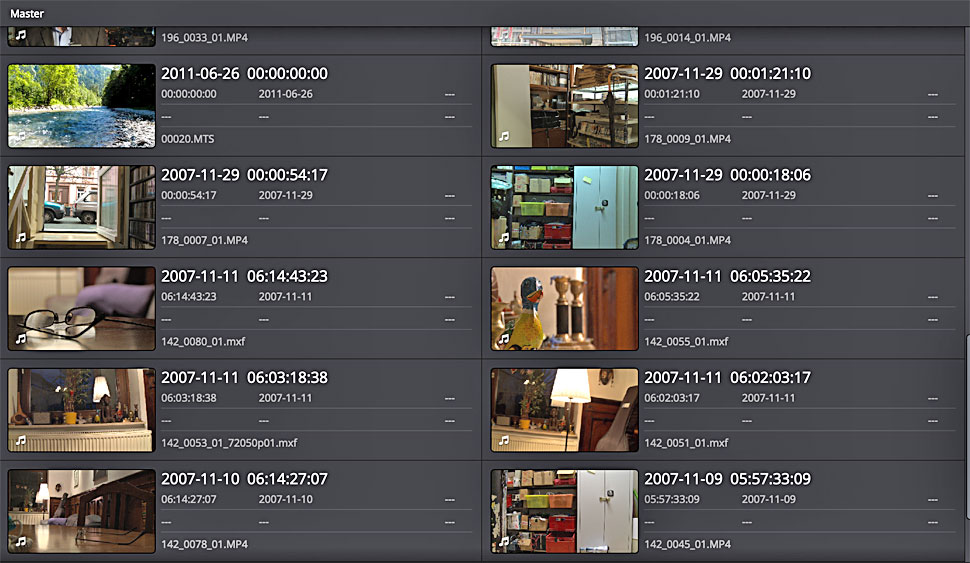Image resolution: width=970 pixels, height=563 pixels.
Task: Click the file name 142_0055_01.mxf
Action: 687,342
